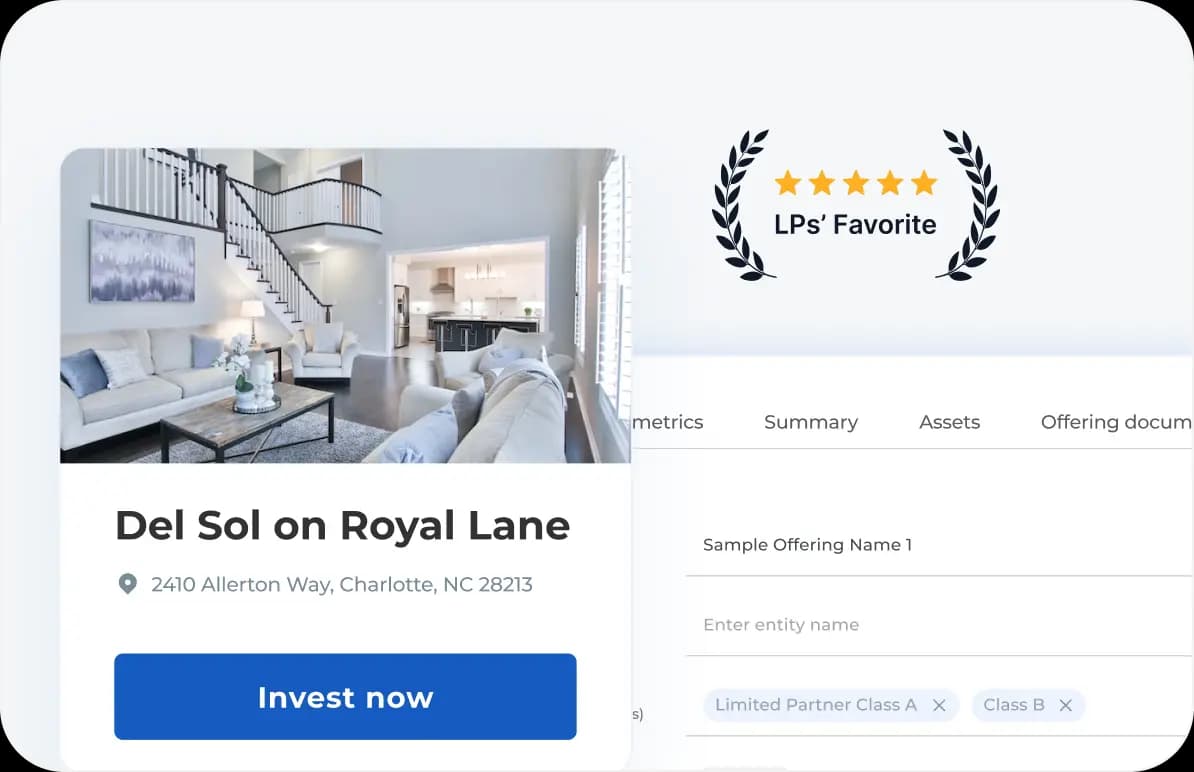The height and width of the screenshot is (772, 1194).
Task: Click the LPs' Favorite badge text
Action: 855,225
